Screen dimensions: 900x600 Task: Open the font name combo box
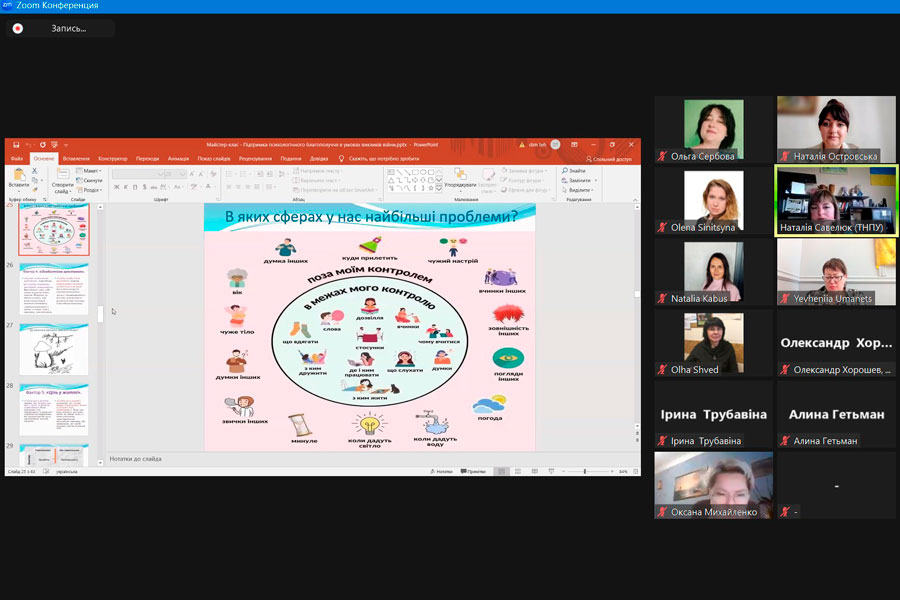click(138, 173)
